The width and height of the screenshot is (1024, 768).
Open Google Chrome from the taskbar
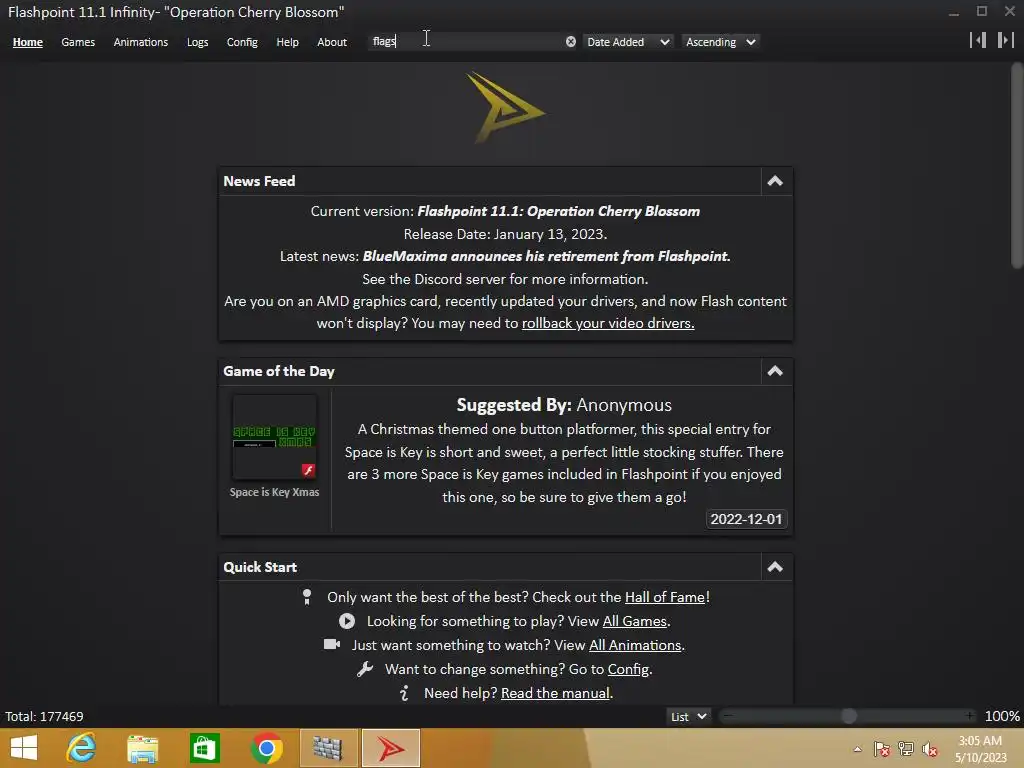click(x=266, y=748)
